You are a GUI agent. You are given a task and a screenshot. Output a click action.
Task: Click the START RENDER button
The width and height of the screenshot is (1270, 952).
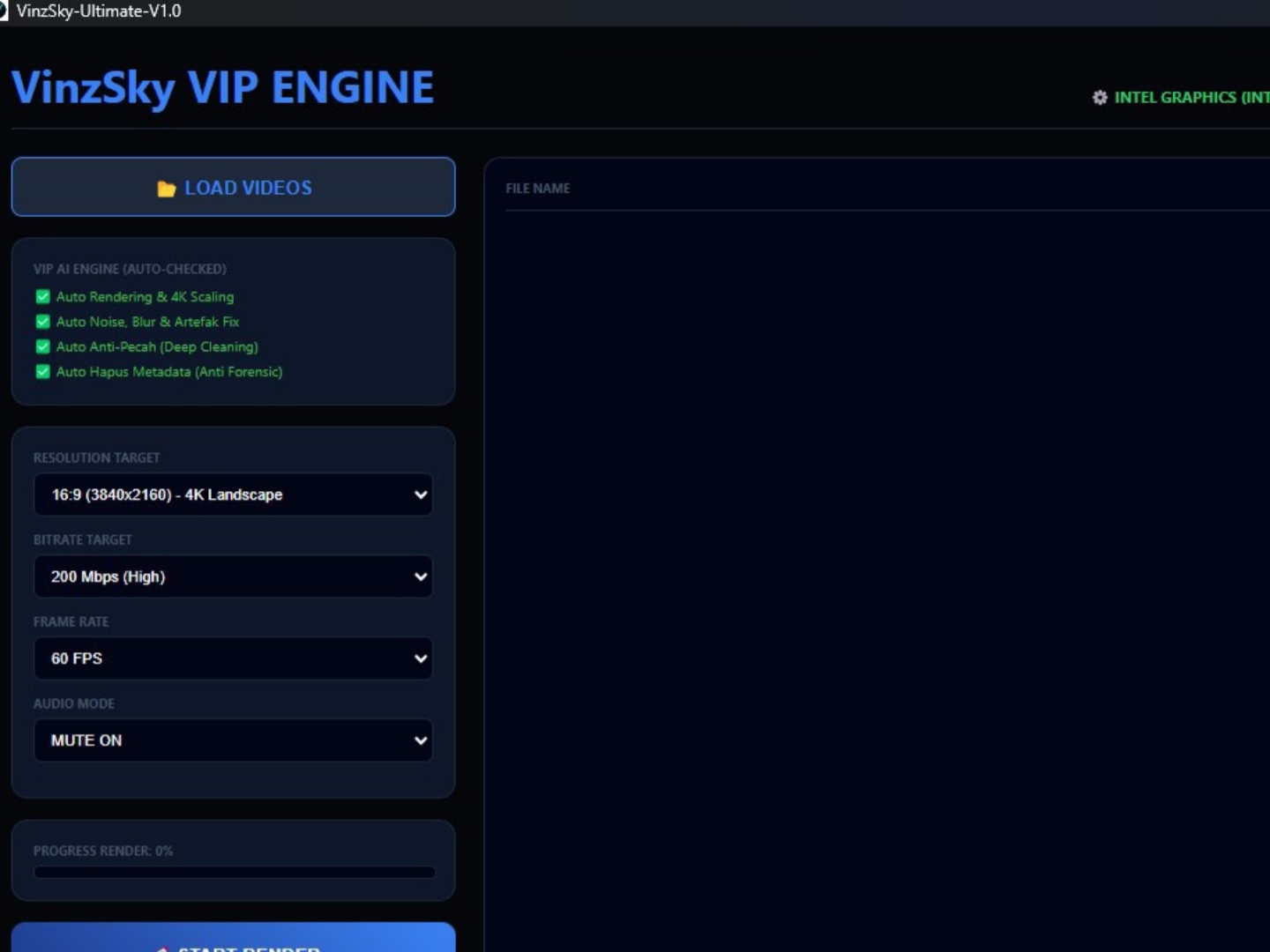coord(233,938)
